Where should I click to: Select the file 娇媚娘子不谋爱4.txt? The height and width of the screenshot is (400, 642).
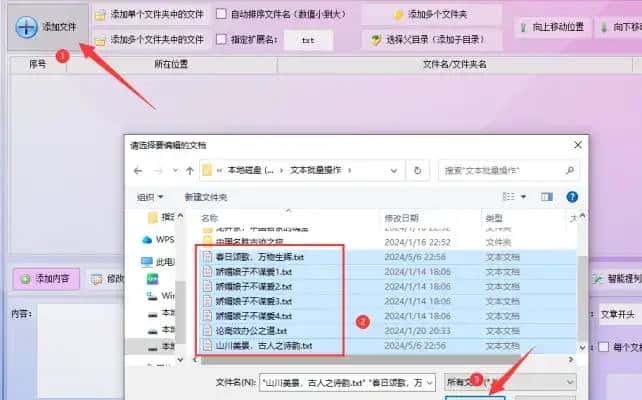(254, 316)
